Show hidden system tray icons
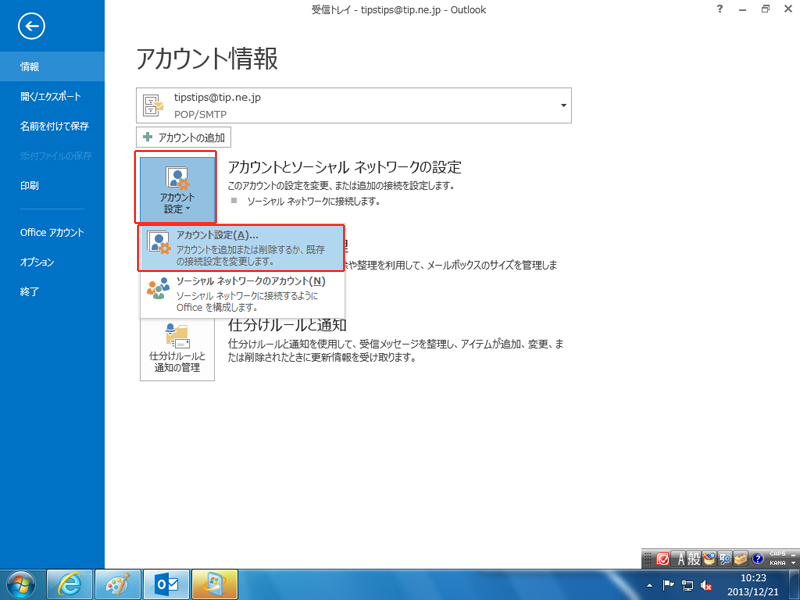The width and height of the screenshot is (800, 600). point(649,585)
